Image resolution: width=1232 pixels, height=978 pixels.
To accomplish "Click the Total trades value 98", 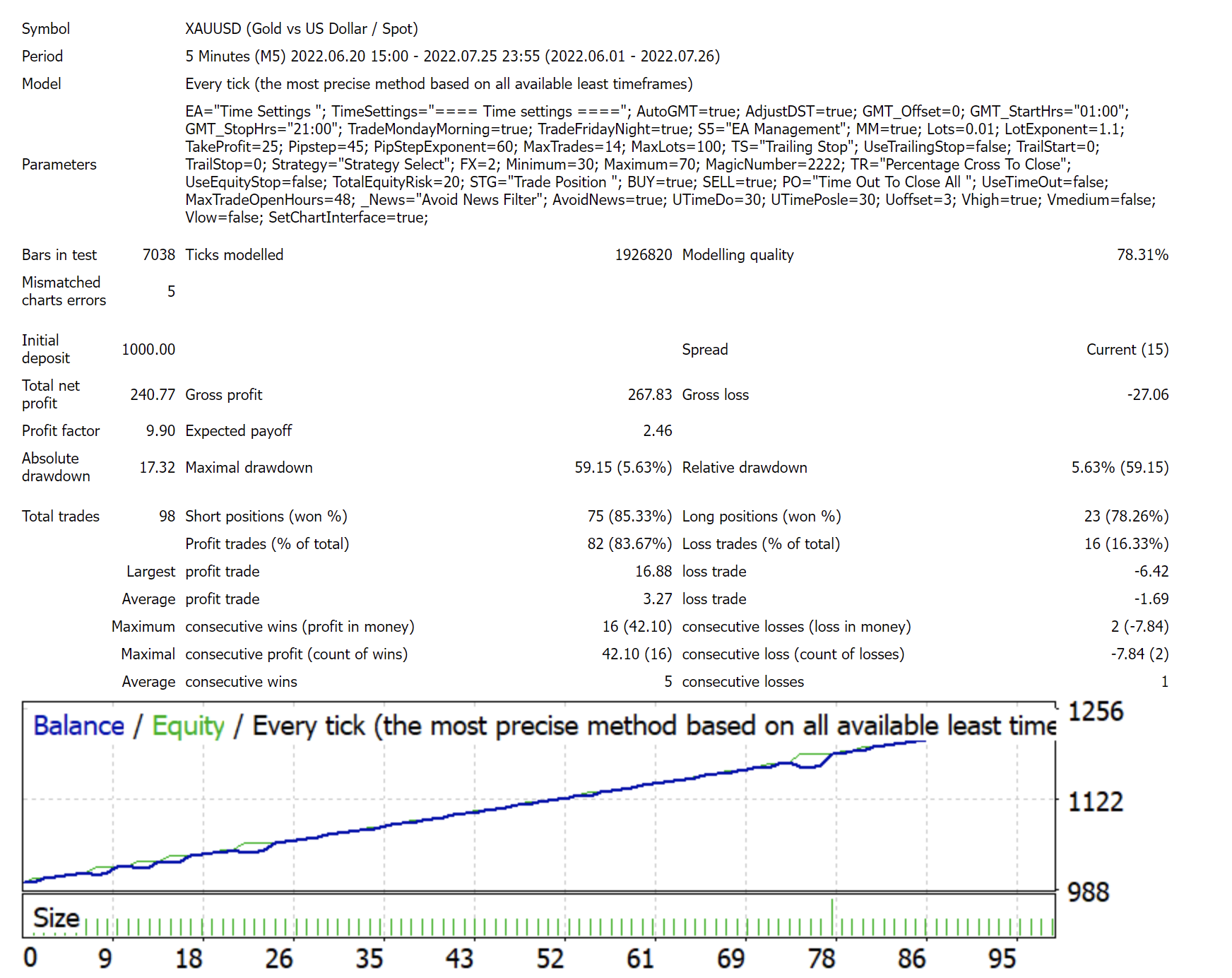I will pyautogui.click(x=167, y=517).
